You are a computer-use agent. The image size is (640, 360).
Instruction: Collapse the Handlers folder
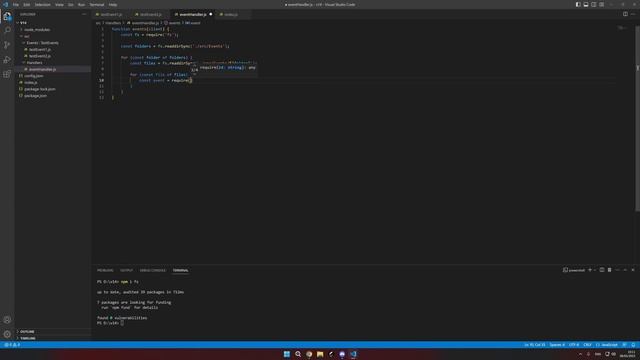click(53, 62)
